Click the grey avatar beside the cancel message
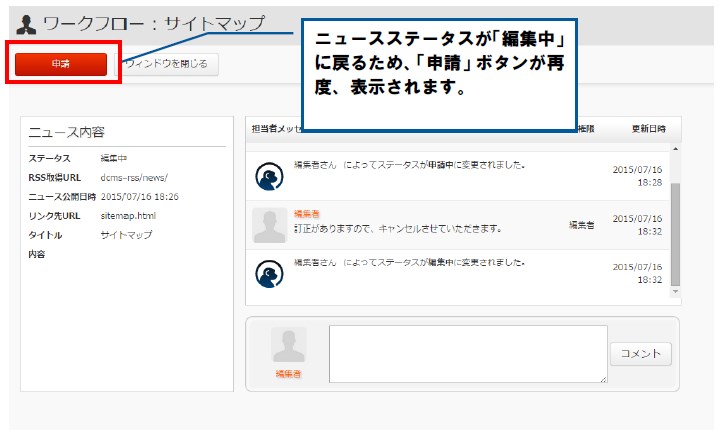The width and height of the screenshot is (719, 434). click(x=270, y=225)
